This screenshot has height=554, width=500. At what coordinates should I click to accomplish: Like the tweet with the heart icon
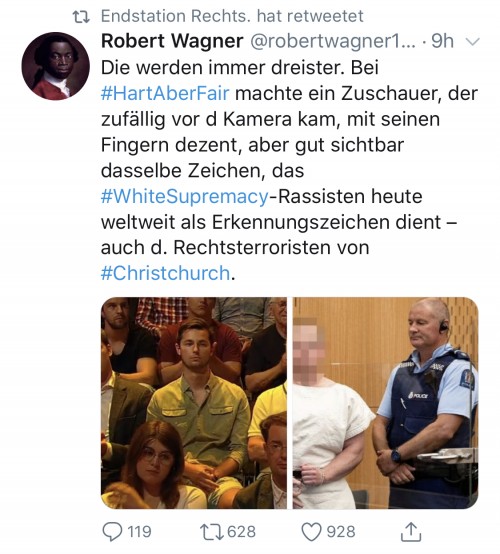pyautogui.click(x=311, y=532)
